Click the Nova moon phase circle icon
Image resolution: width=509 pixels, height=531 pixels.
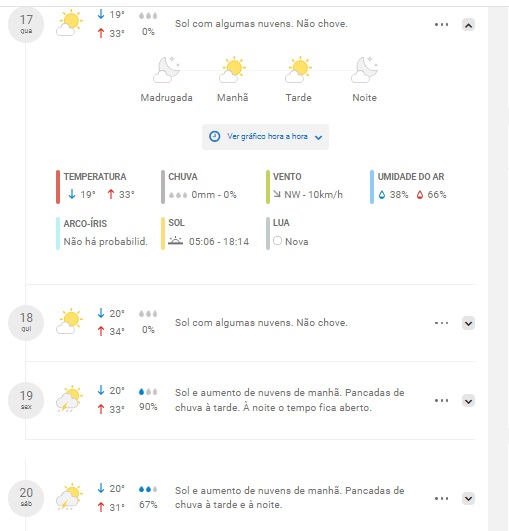click(x=277, y=241)
